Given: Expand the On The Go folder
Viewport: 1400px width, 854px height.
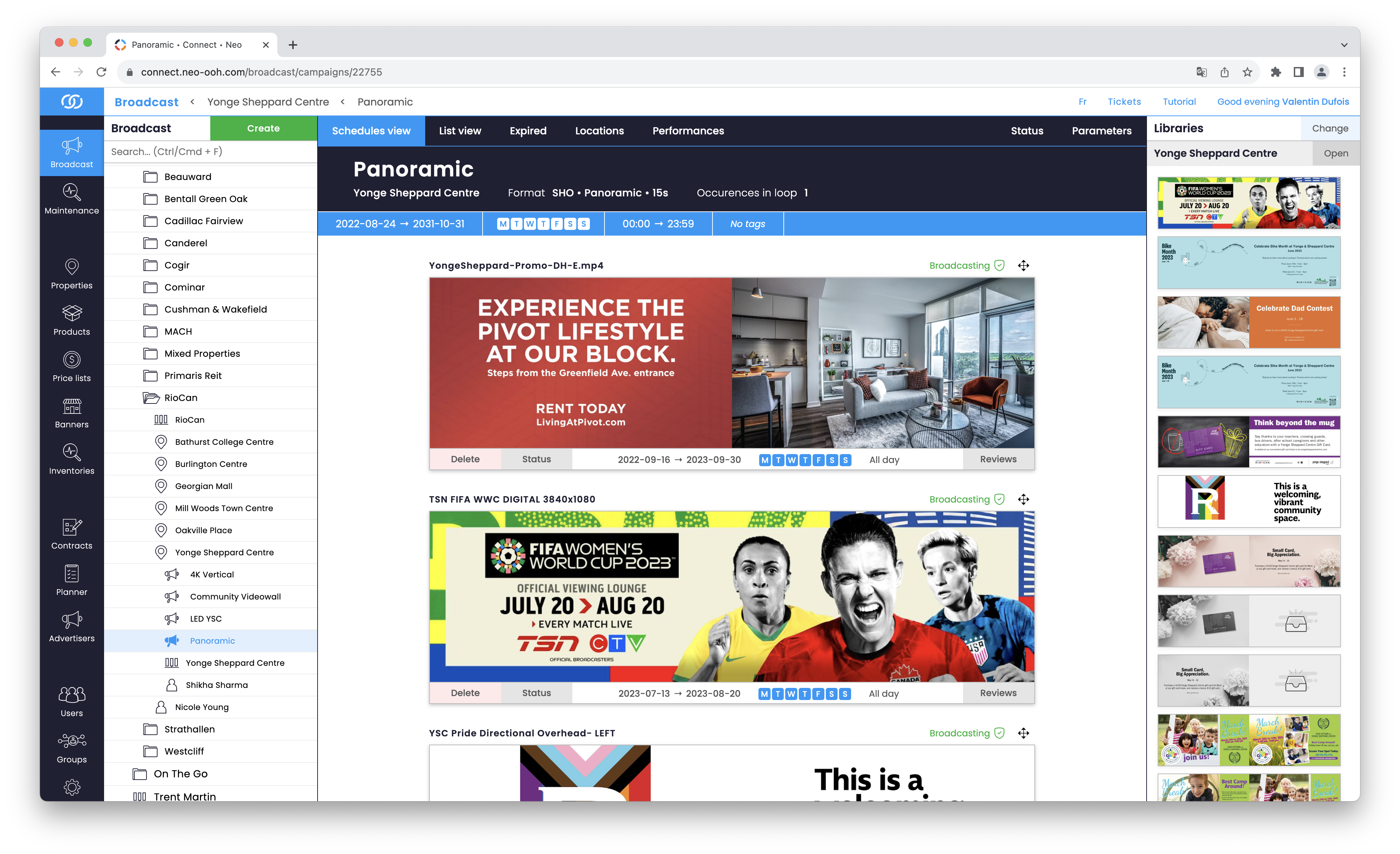Looking at the screenshot, I should pyautogui.click(x=140, y=773).
